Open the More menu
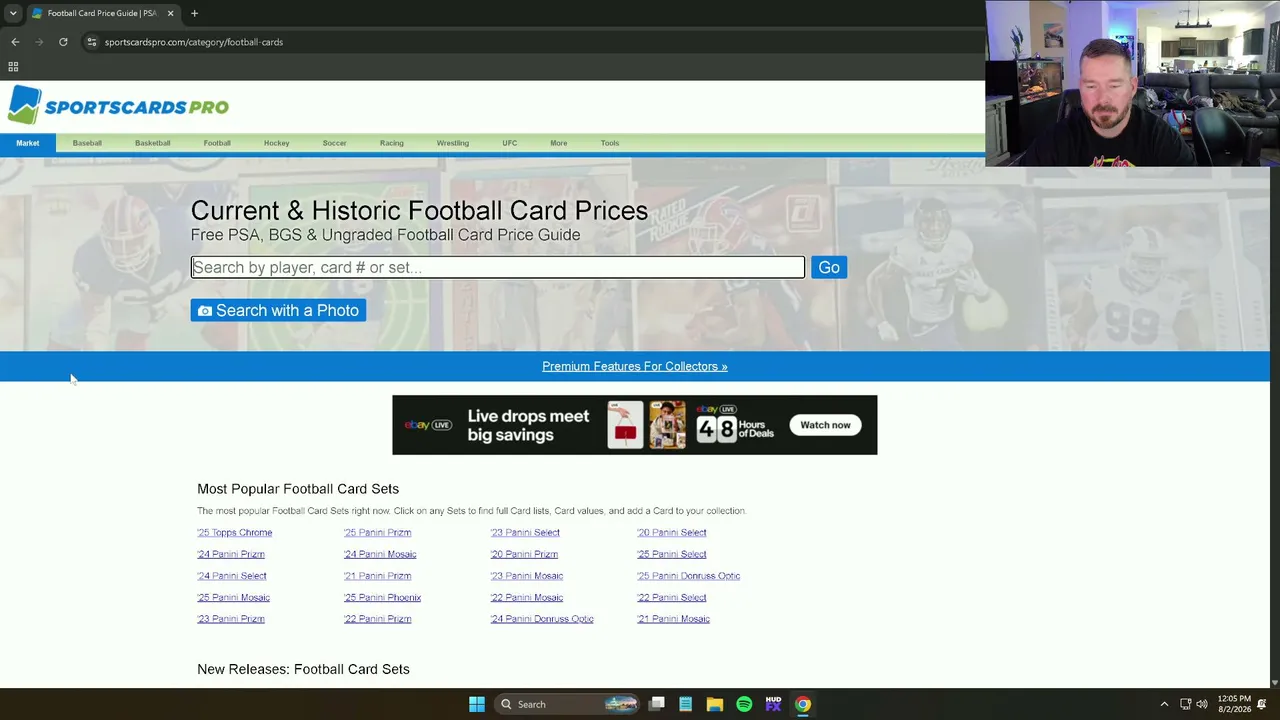1280x720 pixels. [x=559, y=143]
